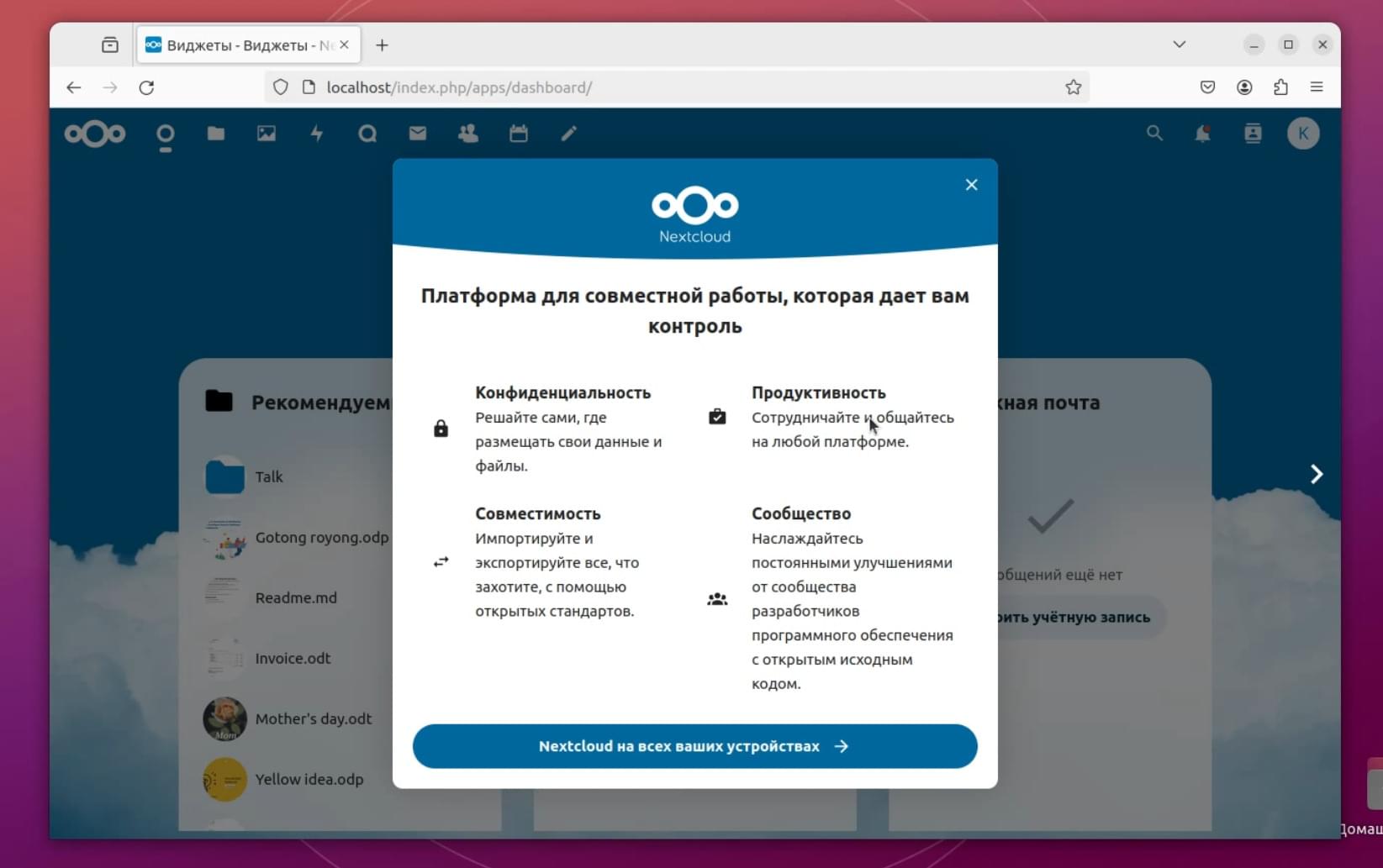This screenshot has height=868, width=1383.
Task: Reload the page
Action: click(x=146, y=87)
